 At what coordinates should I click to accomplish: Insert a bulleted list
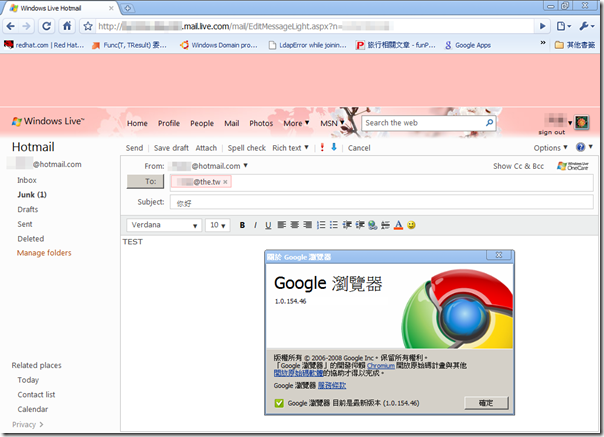pos(334,225)
